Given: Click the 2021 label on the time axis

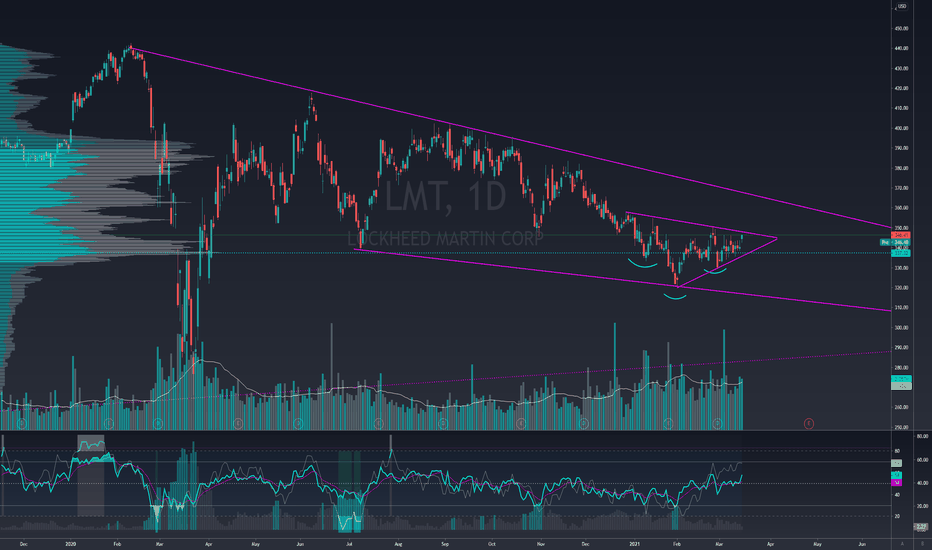Looking at the screenshot, I should coord(635,543).
